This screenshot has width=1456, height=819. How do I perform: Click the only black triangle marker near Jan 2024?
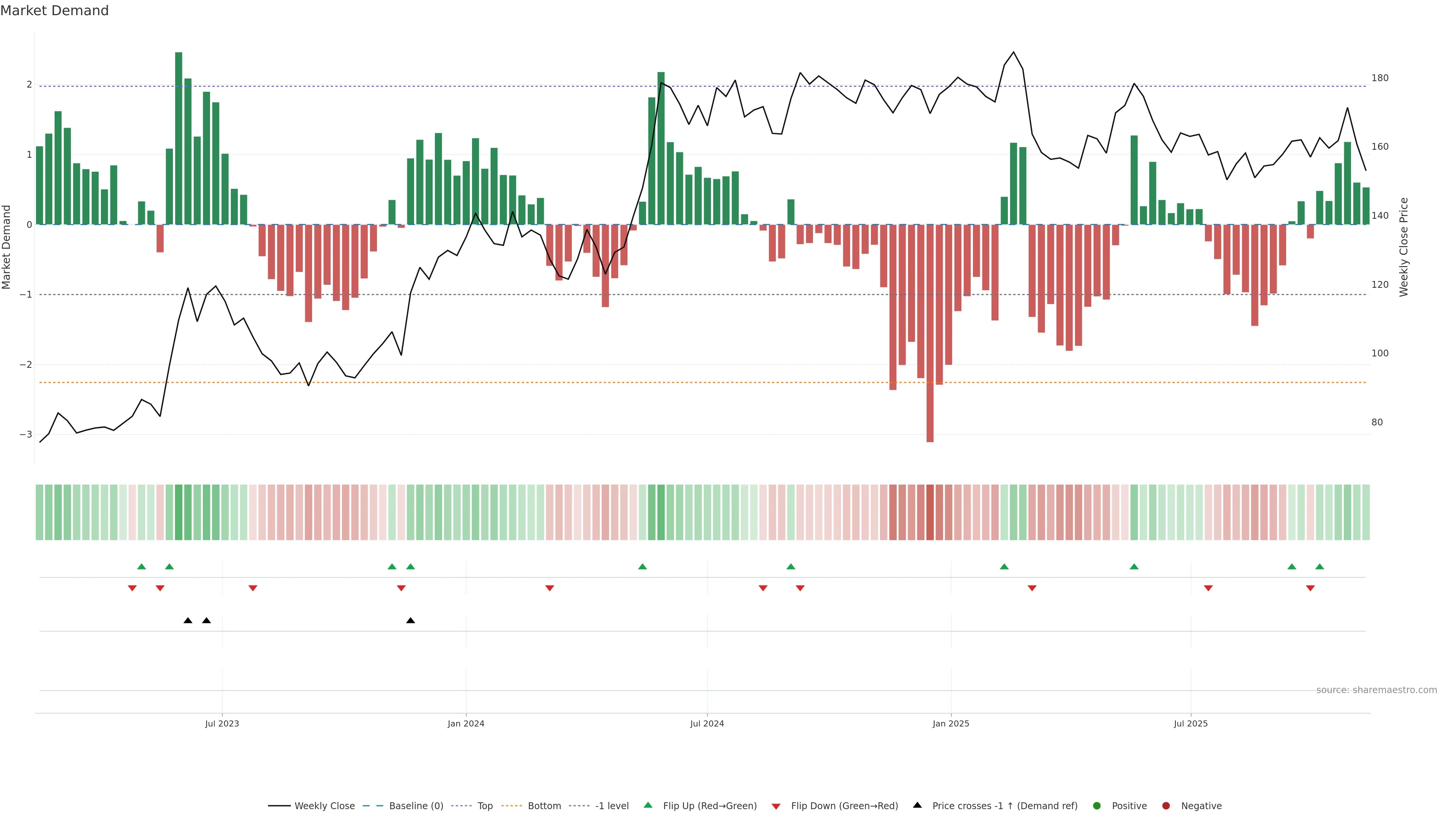pos(411,621)
